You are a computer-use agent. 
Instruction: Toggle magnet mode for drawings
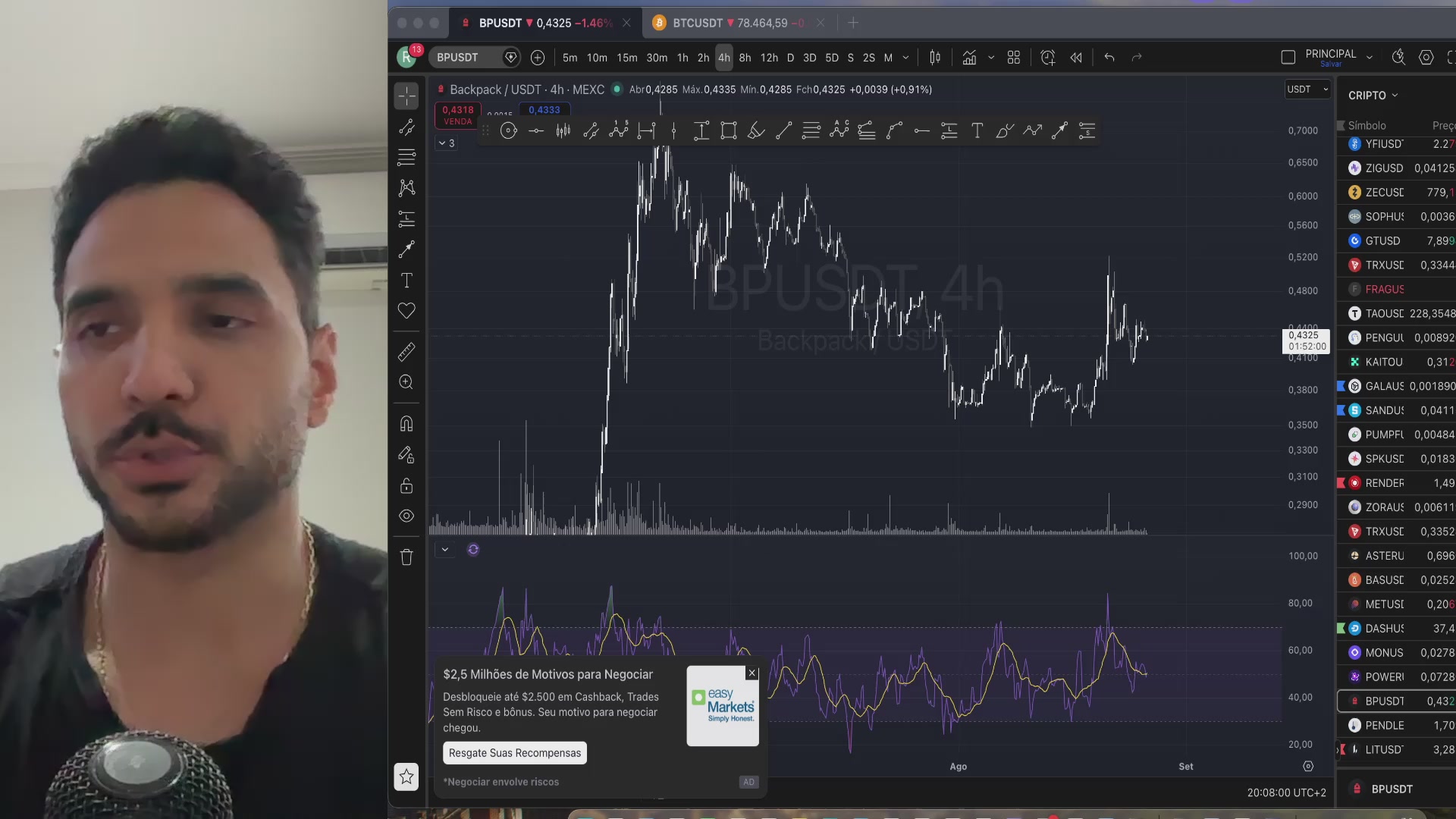point(406,424)
